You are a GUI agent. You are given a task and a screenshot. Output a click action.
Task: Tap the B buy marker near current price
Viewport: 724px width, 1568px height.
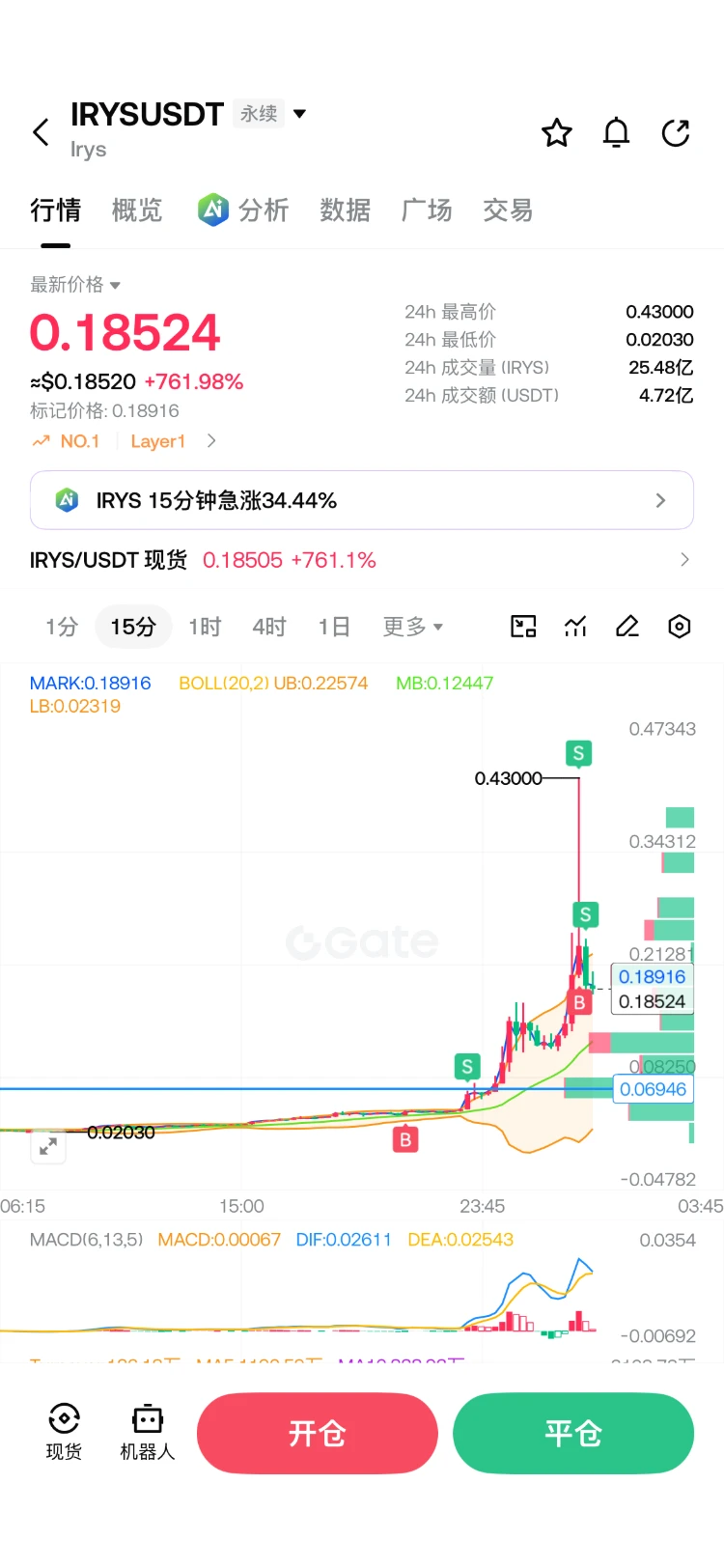pos(579,1002)
